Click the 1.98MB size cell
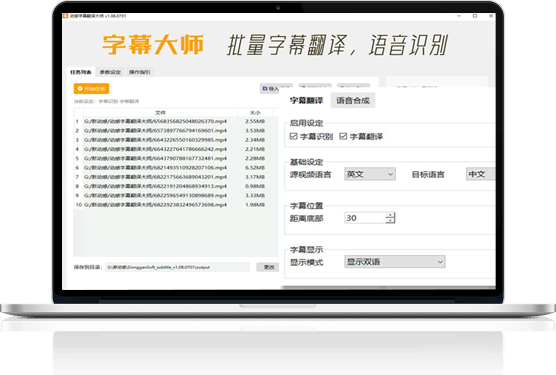This screenshot has height=375, width=556. tap(255, 205)
